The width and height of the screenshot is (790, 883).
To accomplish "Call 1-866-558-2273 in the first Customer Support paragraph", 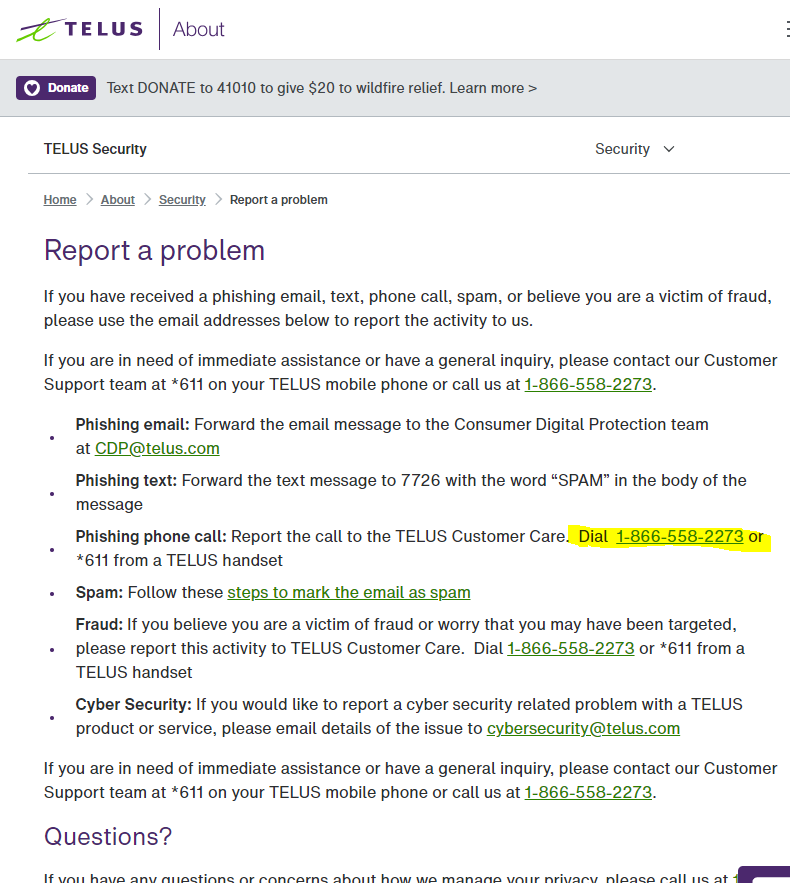I will (x=588, y=385).
